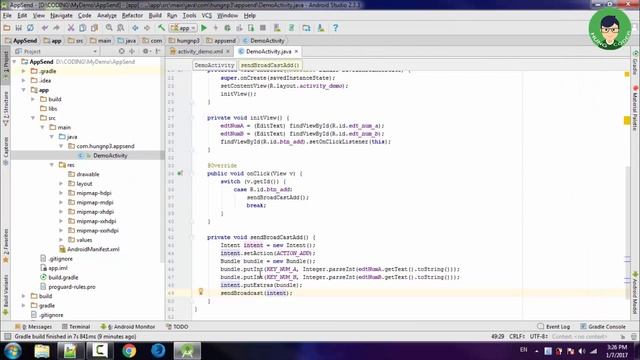Open the Build menu
Screen dimensions: 640x360
pyautogui.click(x=155, y=16)
